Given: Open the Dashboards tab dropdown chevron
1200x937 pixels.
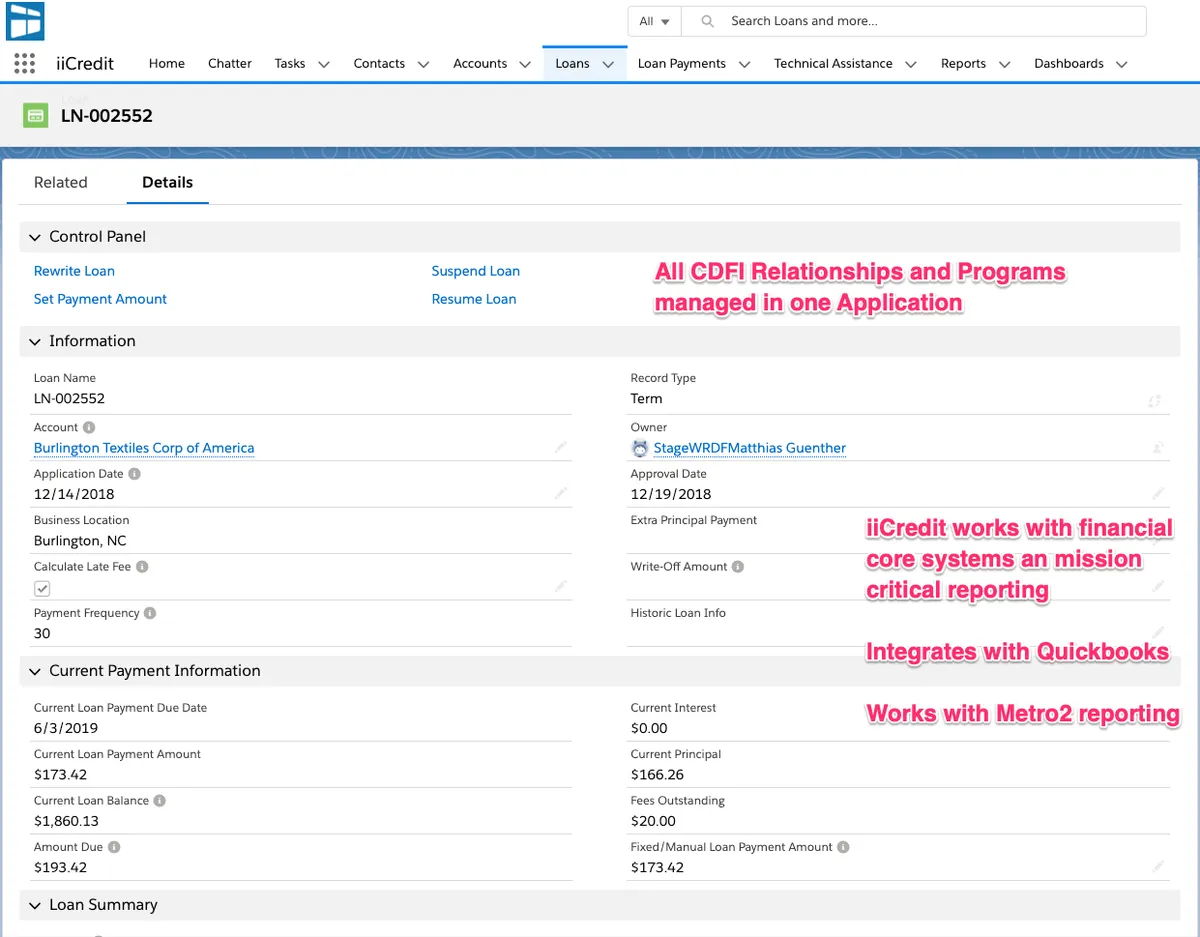Looking at the screenshot, I should (x=1122, y=64).
